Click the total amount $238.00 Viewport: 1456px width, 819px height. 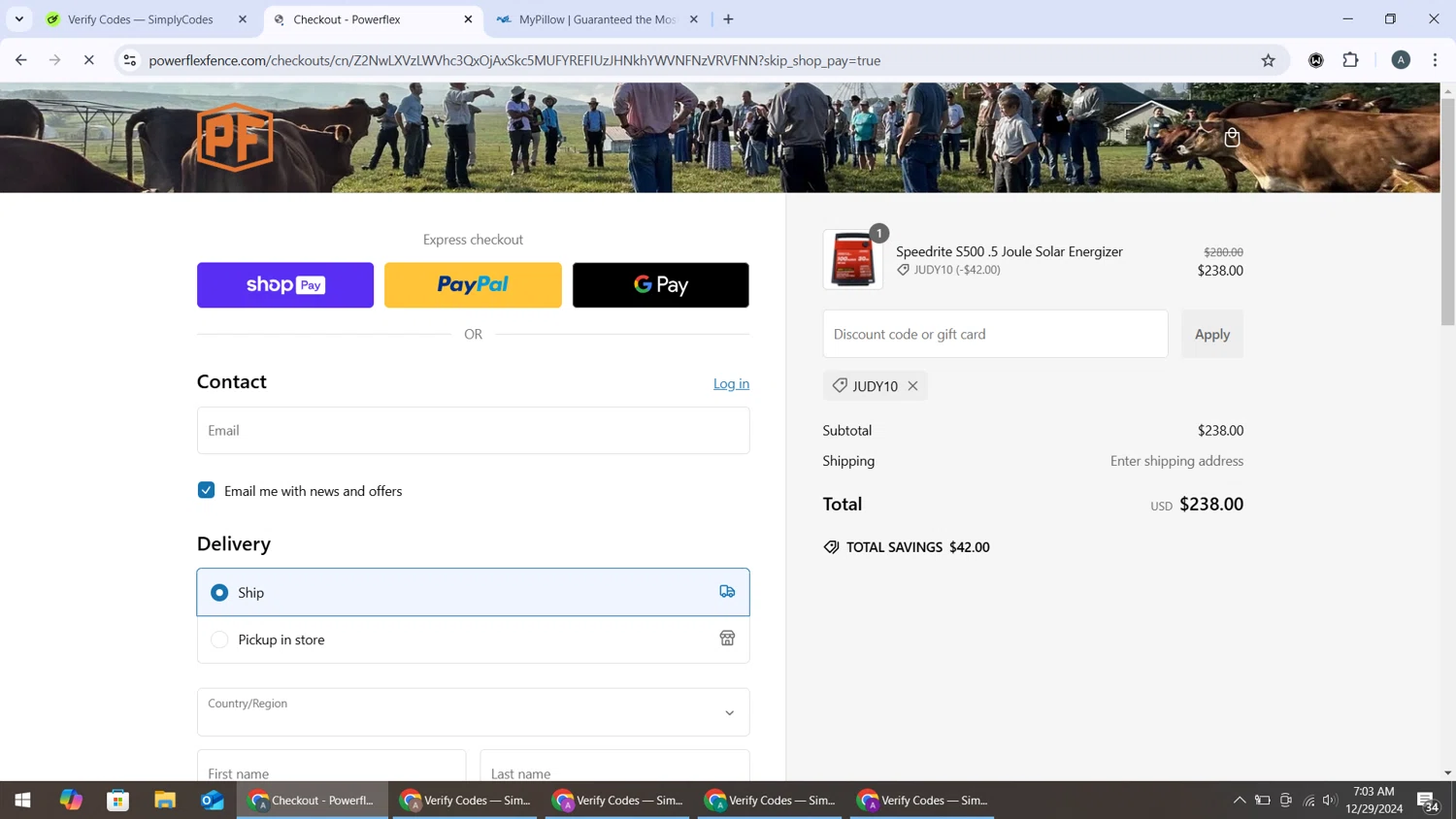1211,504
